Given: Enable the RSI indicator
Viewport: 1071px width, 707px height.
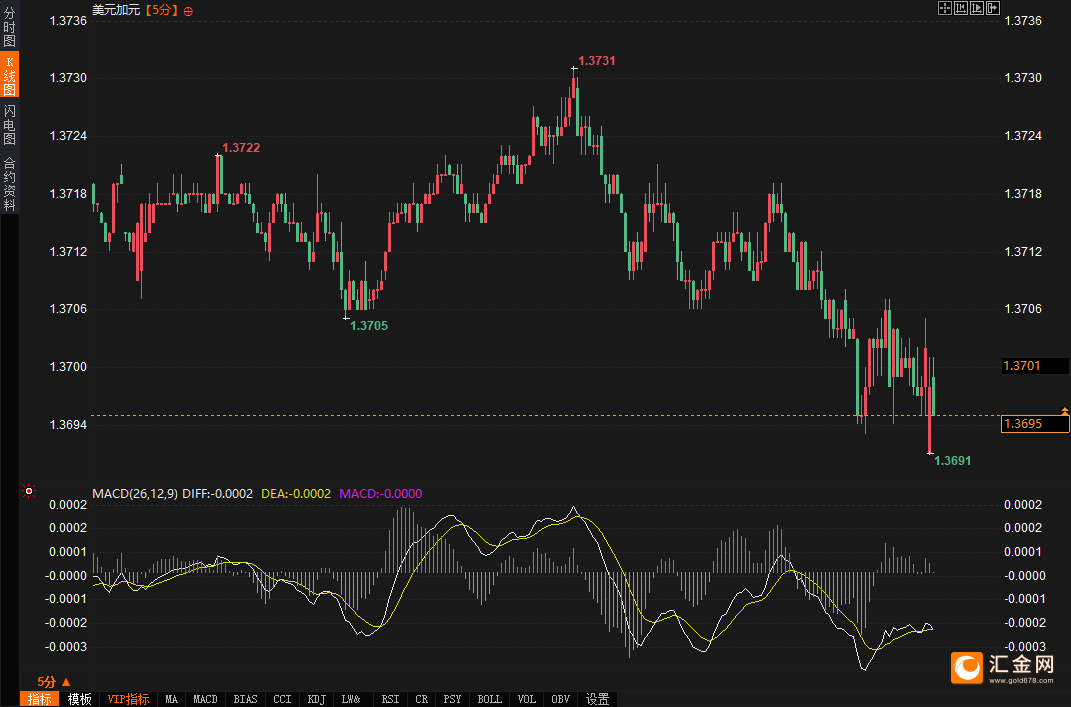Looking at the screenshot, I should coord(390,699).
